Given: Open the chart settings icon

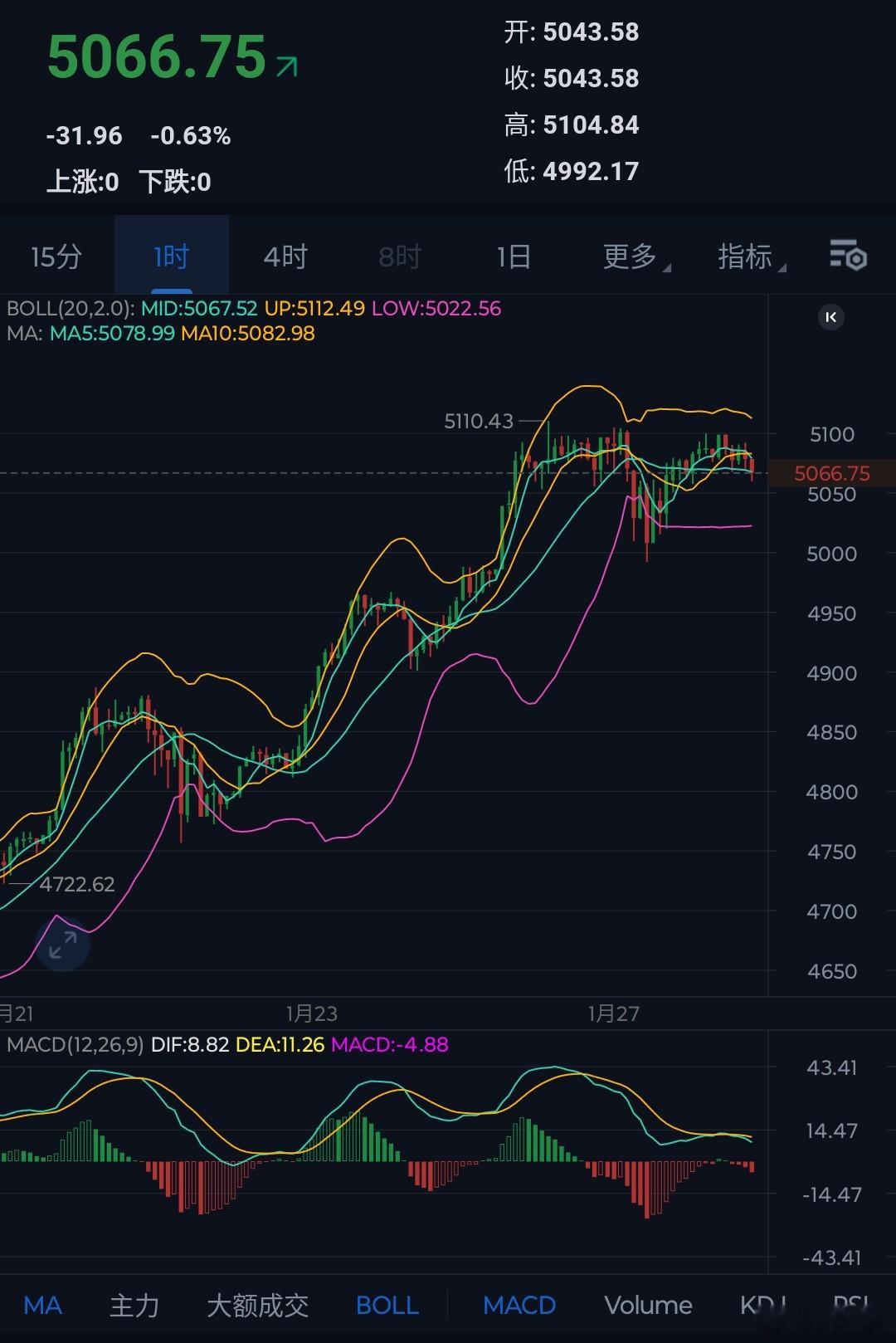Looking at the screenshot, I should [848, 256].
